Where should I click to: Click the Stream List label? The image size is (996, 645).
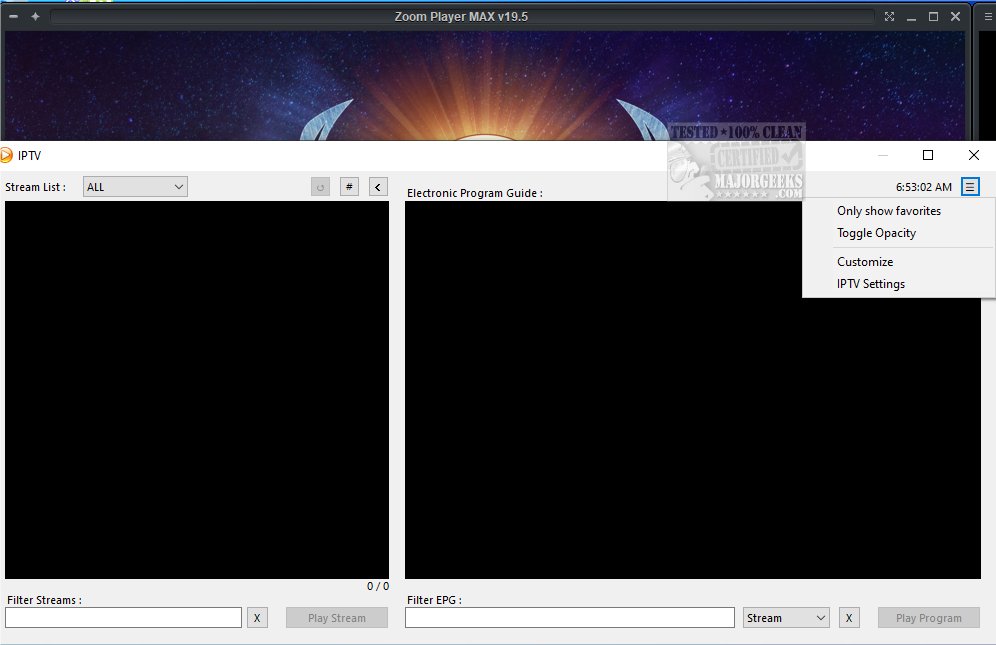[35, 187]
